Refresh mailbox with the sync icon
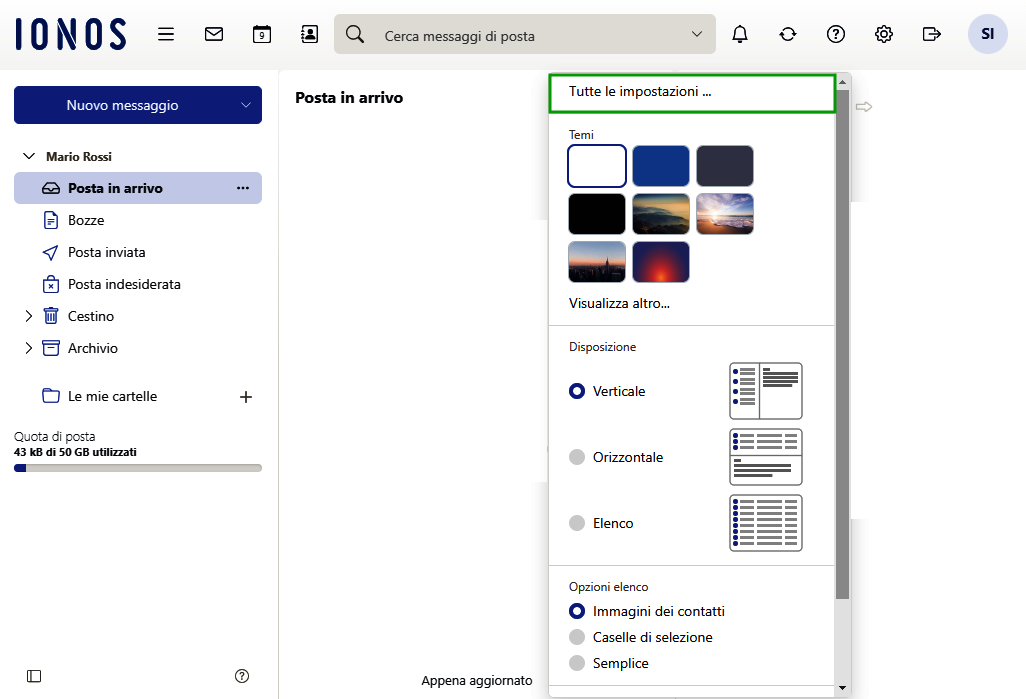The height and width of the screenshot is (699, 1026). coord(788,34)
